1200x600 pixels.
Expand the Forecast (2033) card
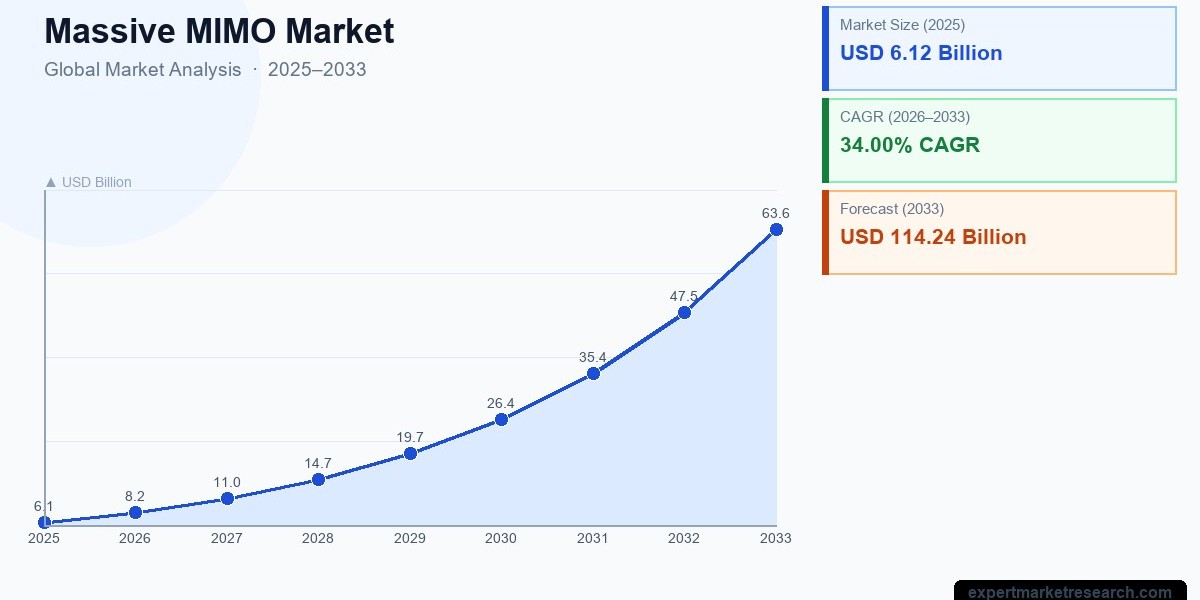[998, 230]
